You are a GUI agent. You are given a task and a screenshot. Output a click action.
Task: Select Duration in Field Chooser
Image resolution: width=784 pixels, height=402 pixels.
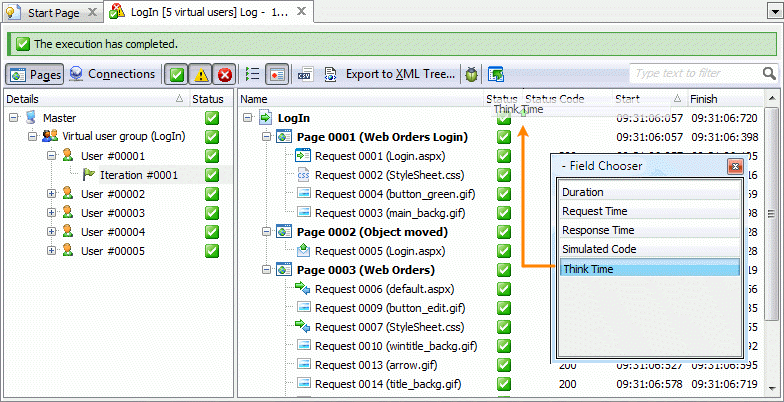click(650, 192)
